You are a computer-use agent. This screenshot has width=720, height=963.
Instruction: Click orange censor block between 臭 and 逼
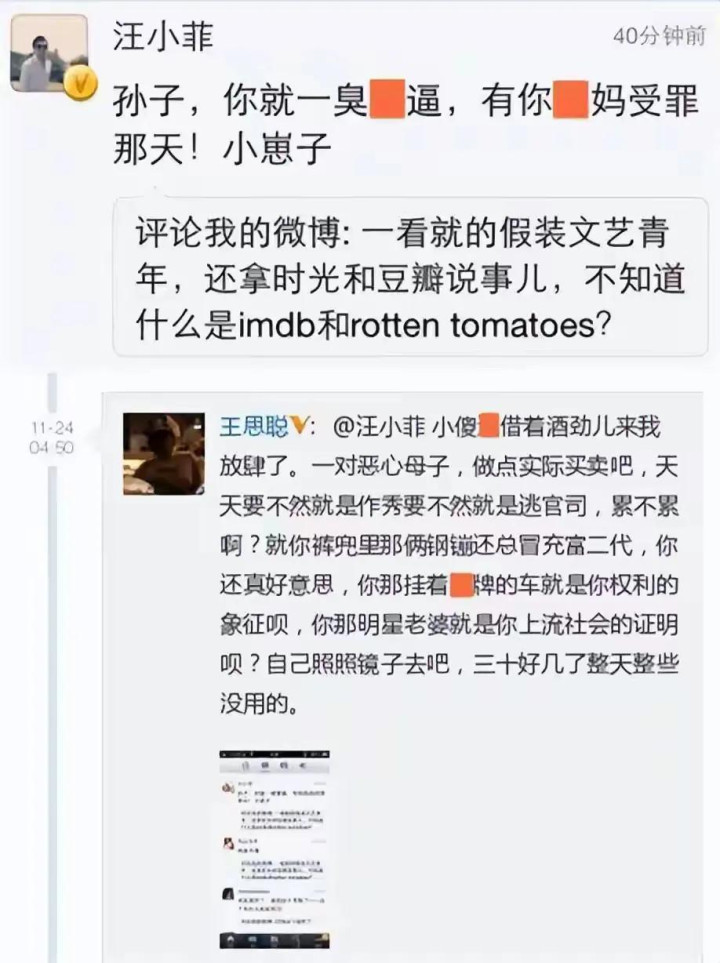click(386, 100)
